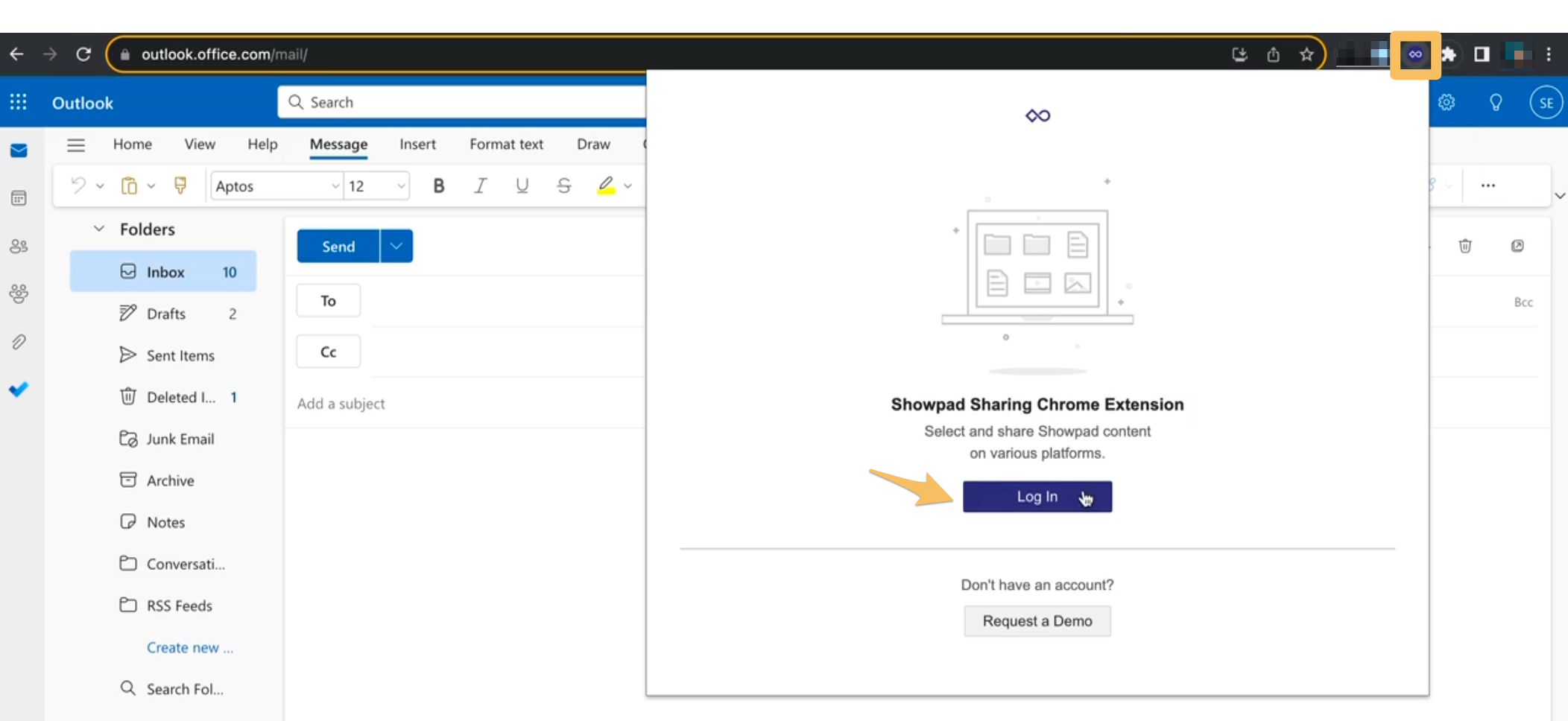The height and width of the screenshot is (721, 1568).
Task: Toggle the hamburger navigation pane
Action: click(x=76, y=144)
